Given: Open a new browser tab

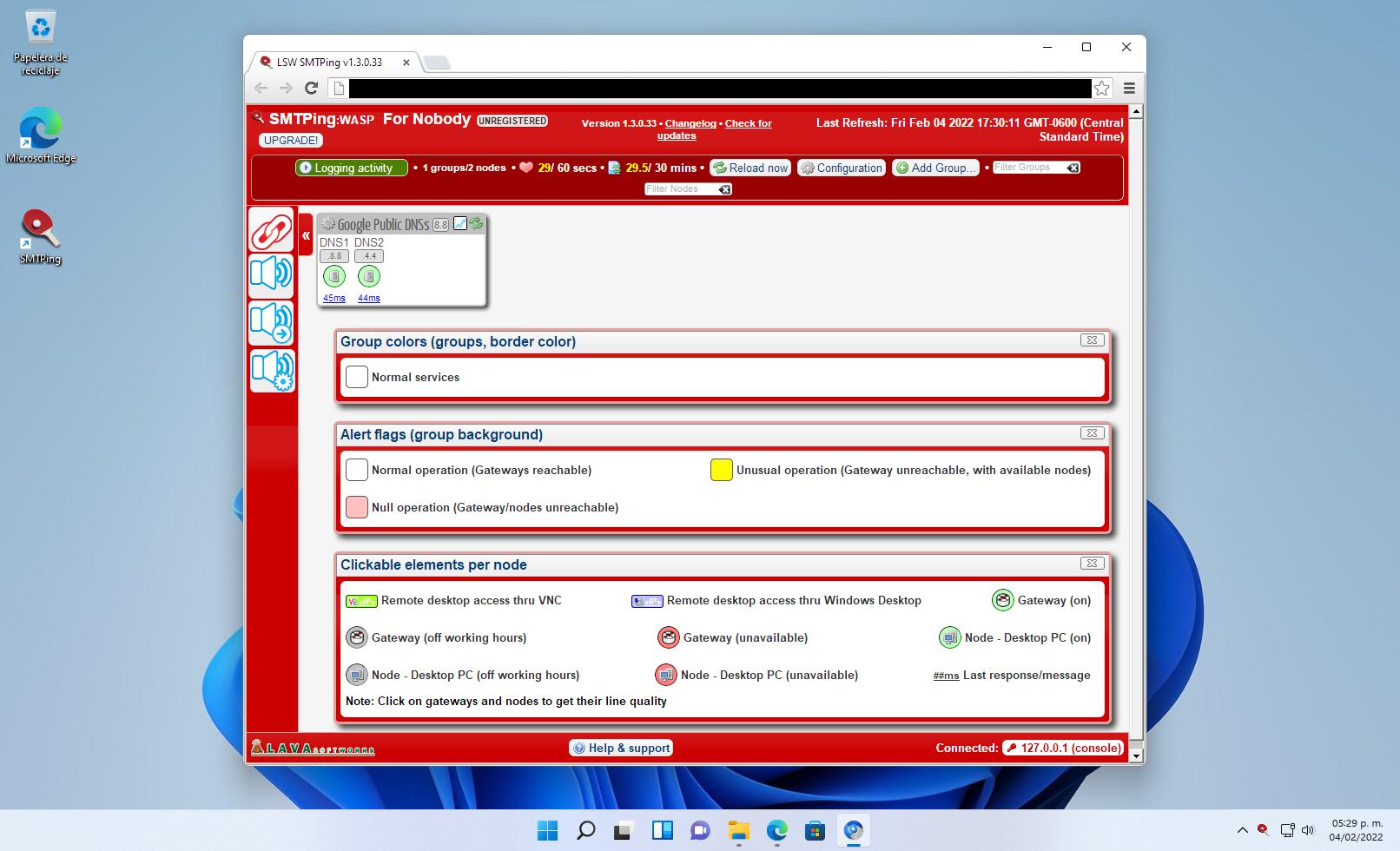Looking at the screenshot, I should 436,63.
